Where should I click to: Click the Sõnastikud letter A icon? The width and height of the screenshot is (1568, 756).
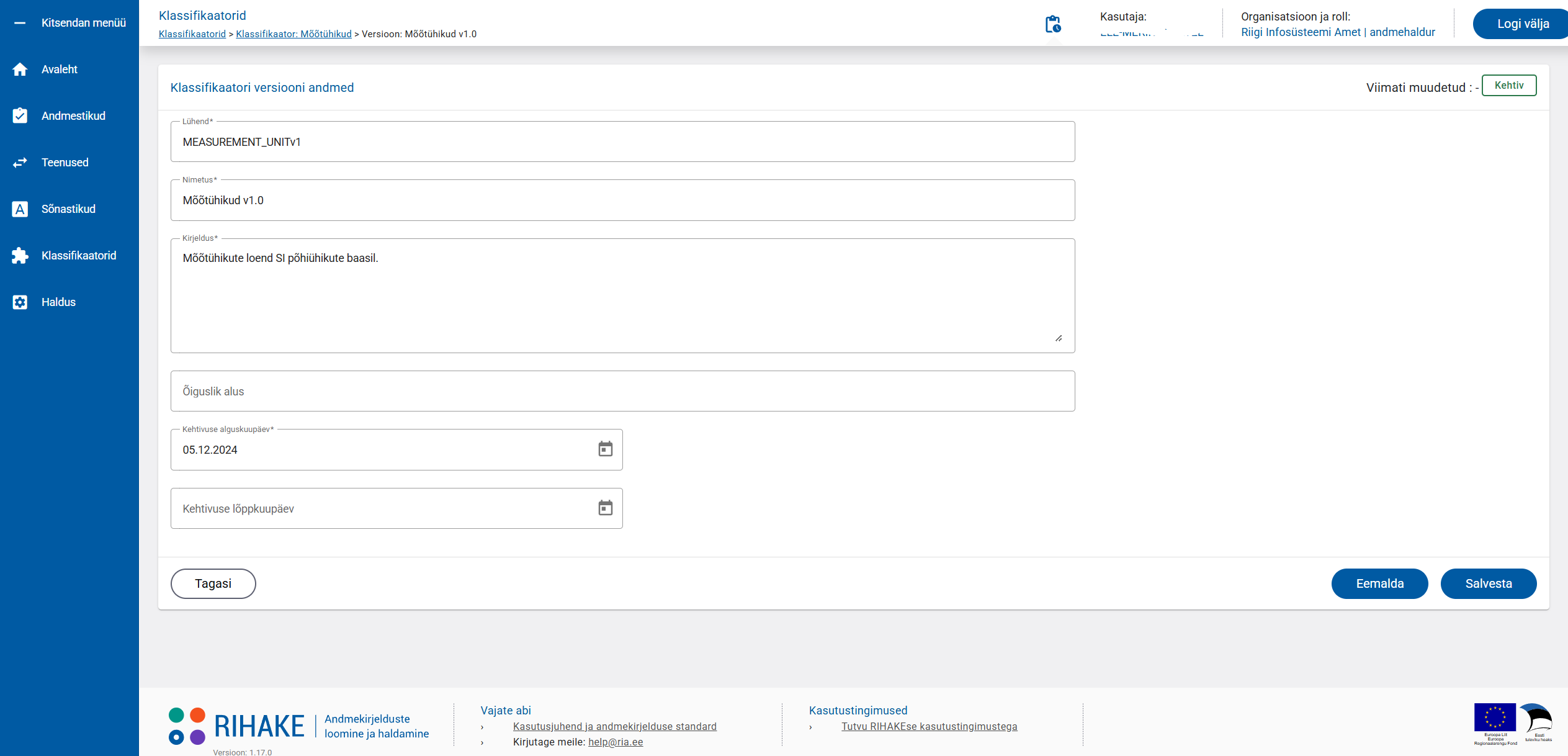tap(20, 209)
